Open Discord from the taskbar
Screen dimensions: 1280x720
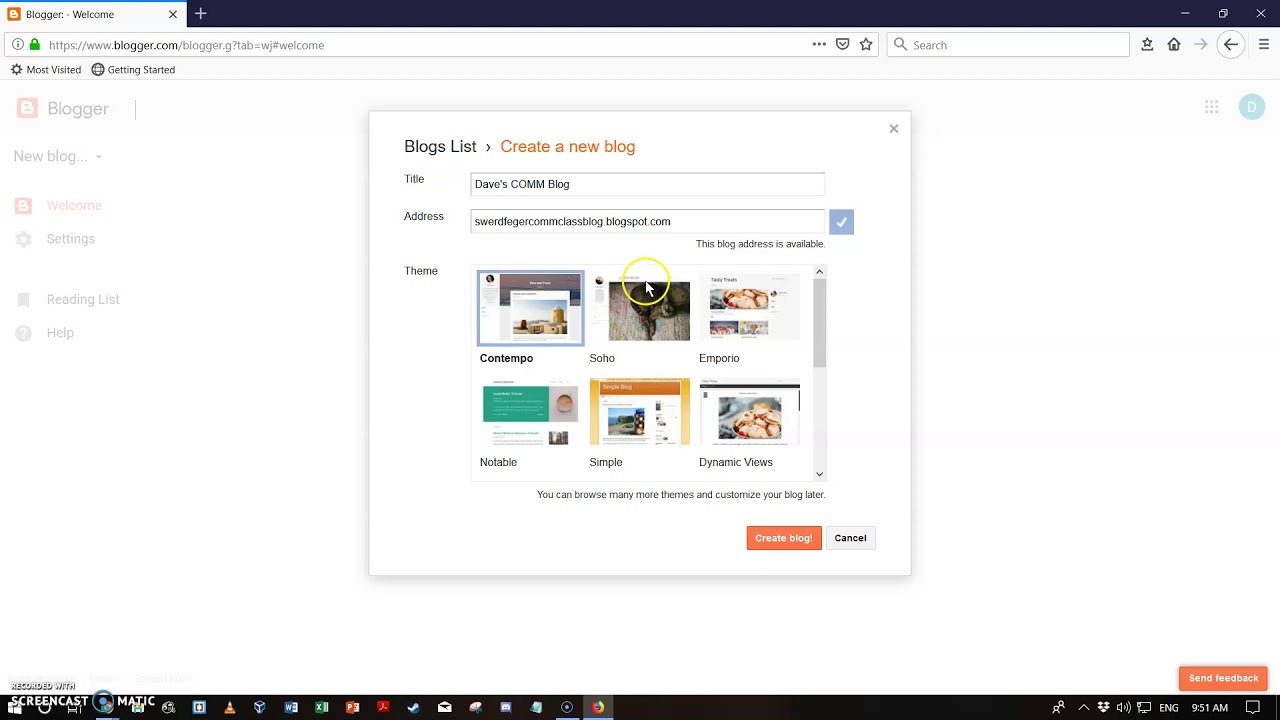[506, 707]
